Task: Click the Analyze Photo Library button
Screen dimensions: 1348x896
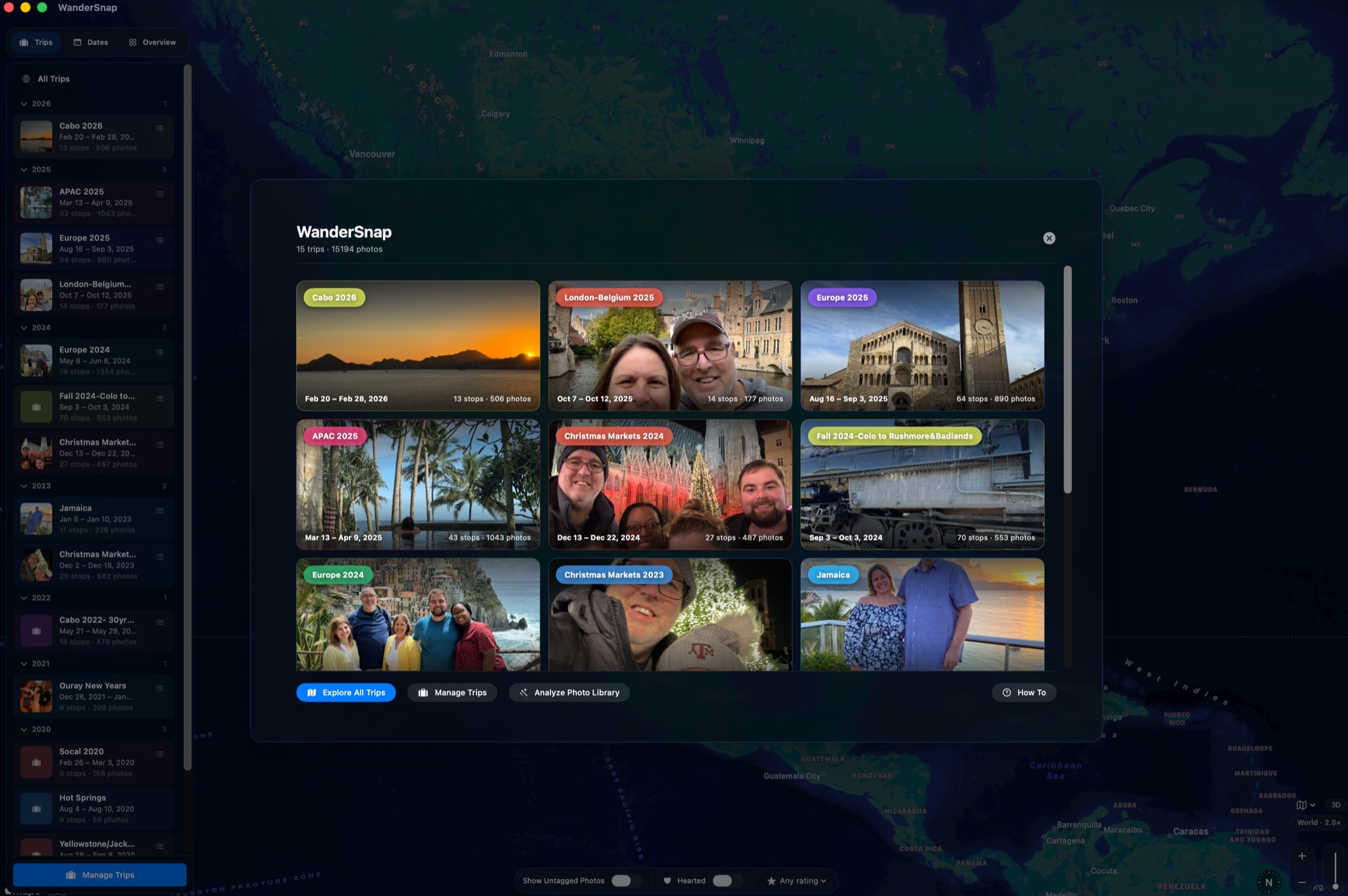Action: [x=569, y=692]
